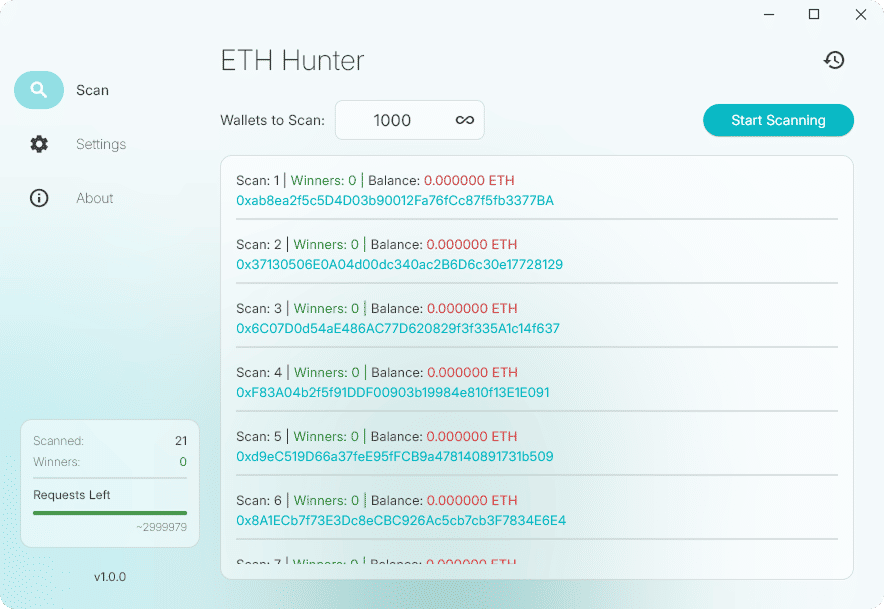Click the ETH Hunter title
884x609 pixels.
[x=292, y=60]
